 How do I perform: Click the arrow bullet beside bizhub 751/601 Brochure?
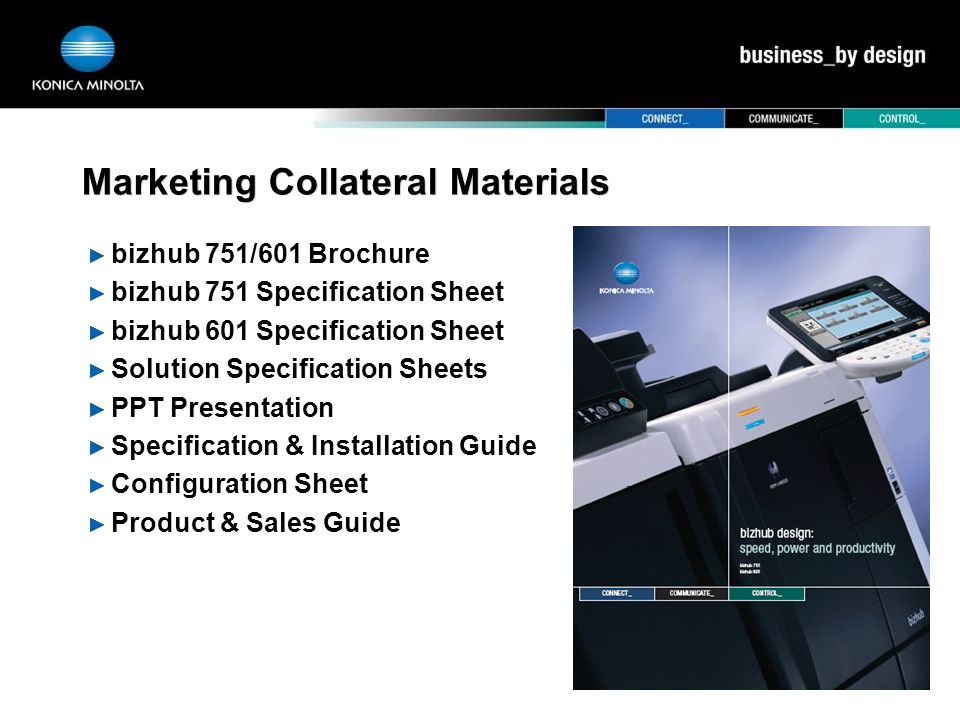97,255
